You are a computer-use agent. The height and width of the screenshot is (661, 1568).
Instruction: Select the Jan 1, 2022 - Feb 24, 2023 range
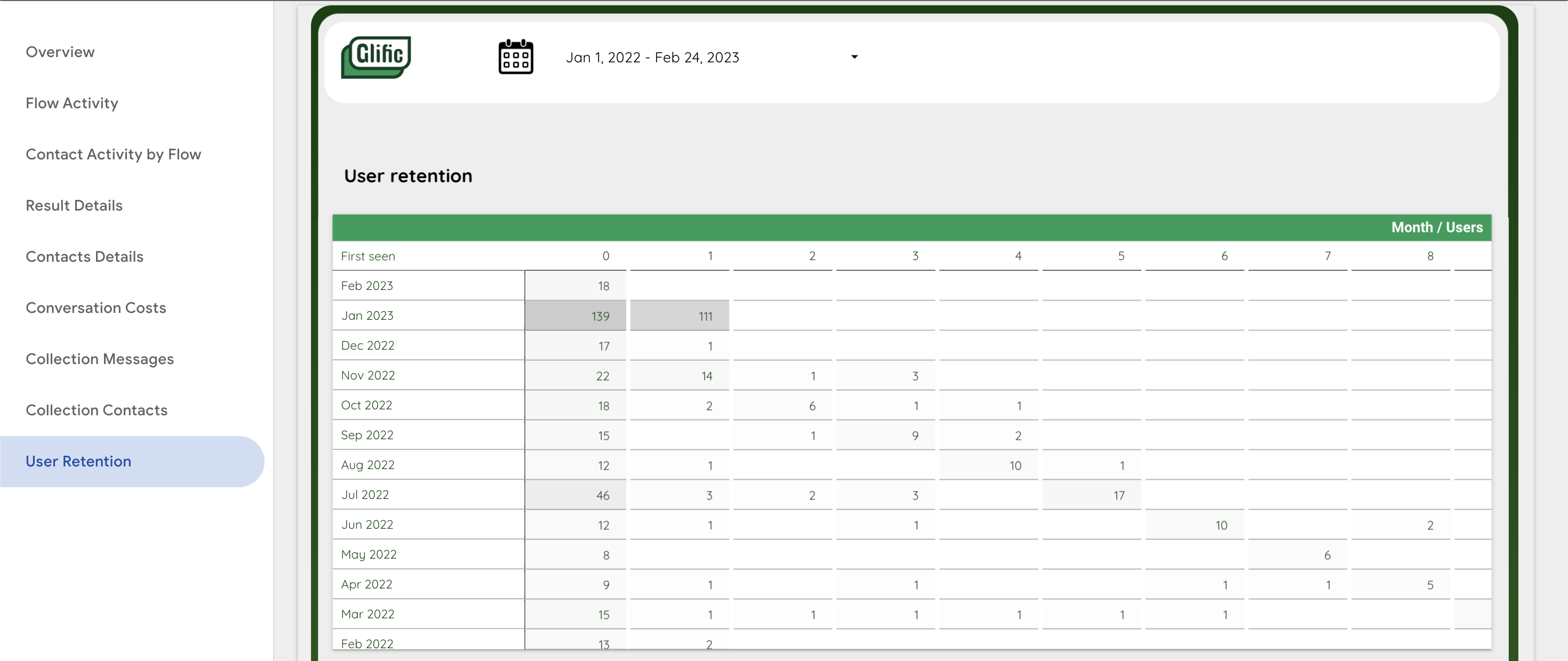tap(652, 57)
